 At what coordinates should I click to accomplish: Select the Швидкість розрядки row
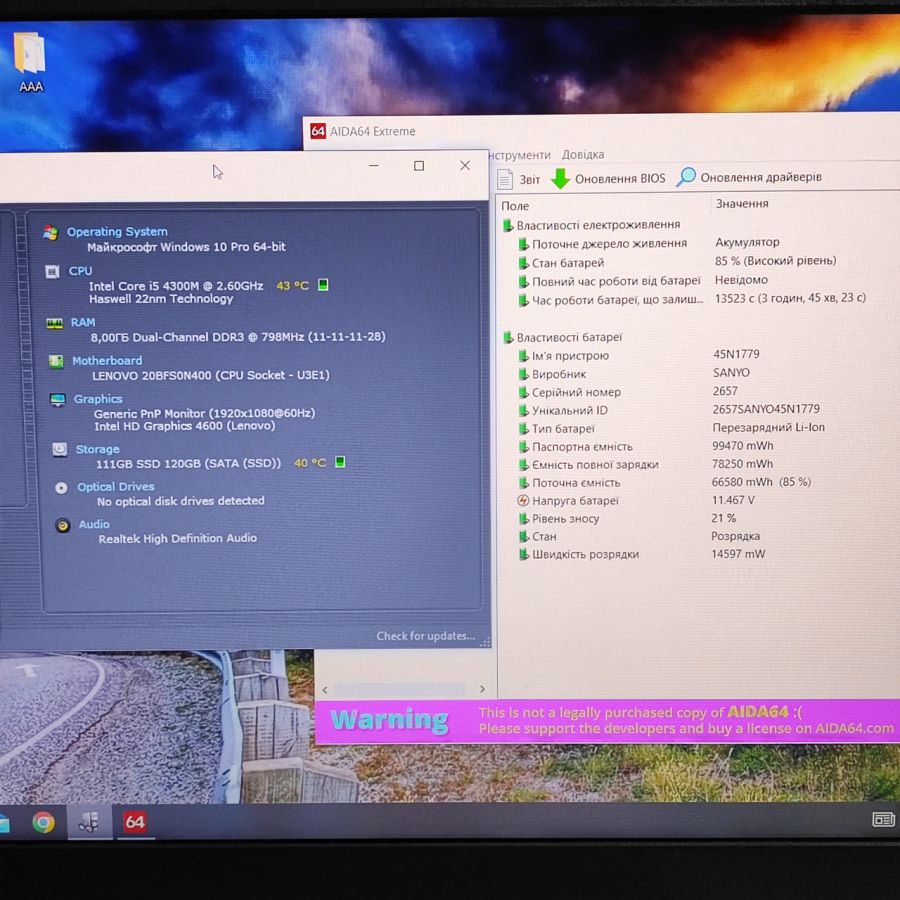pos(642,554)
